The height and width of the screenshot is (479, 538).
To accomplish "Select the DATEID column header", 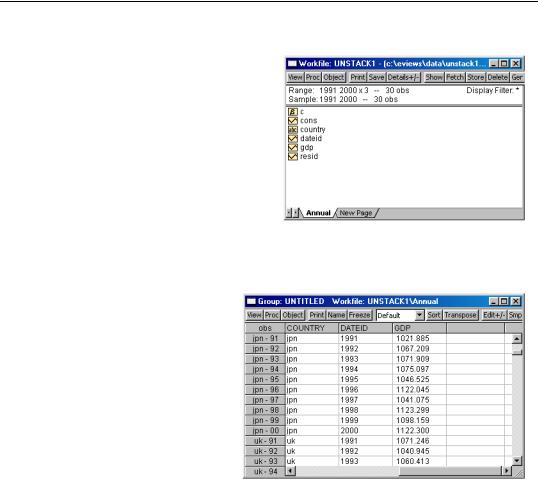I will [365, 328].
